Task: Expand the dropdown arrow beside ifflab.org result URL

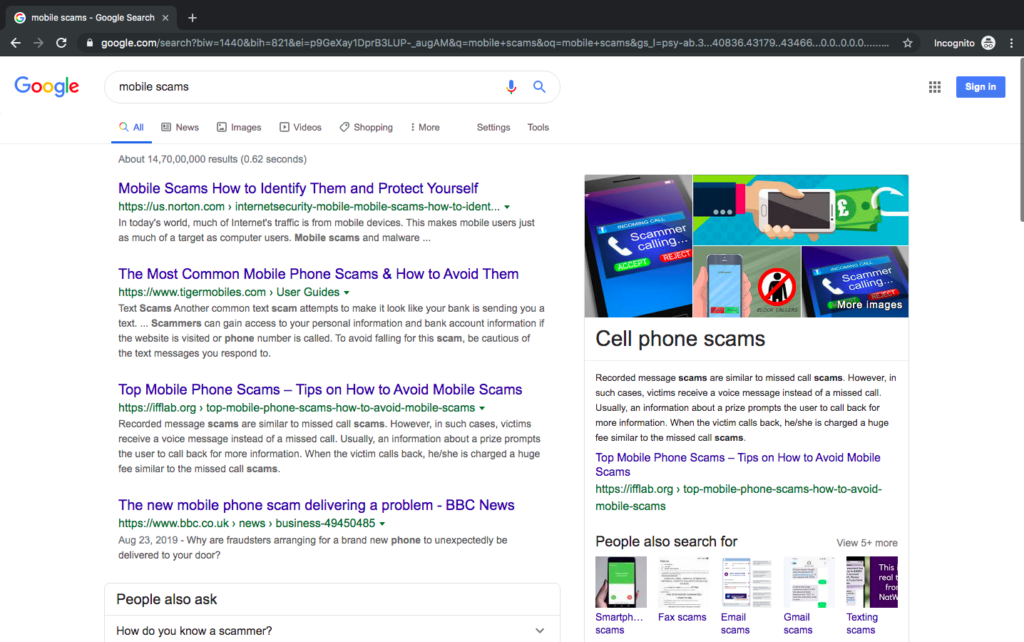Action: click(x=482, y=408)
